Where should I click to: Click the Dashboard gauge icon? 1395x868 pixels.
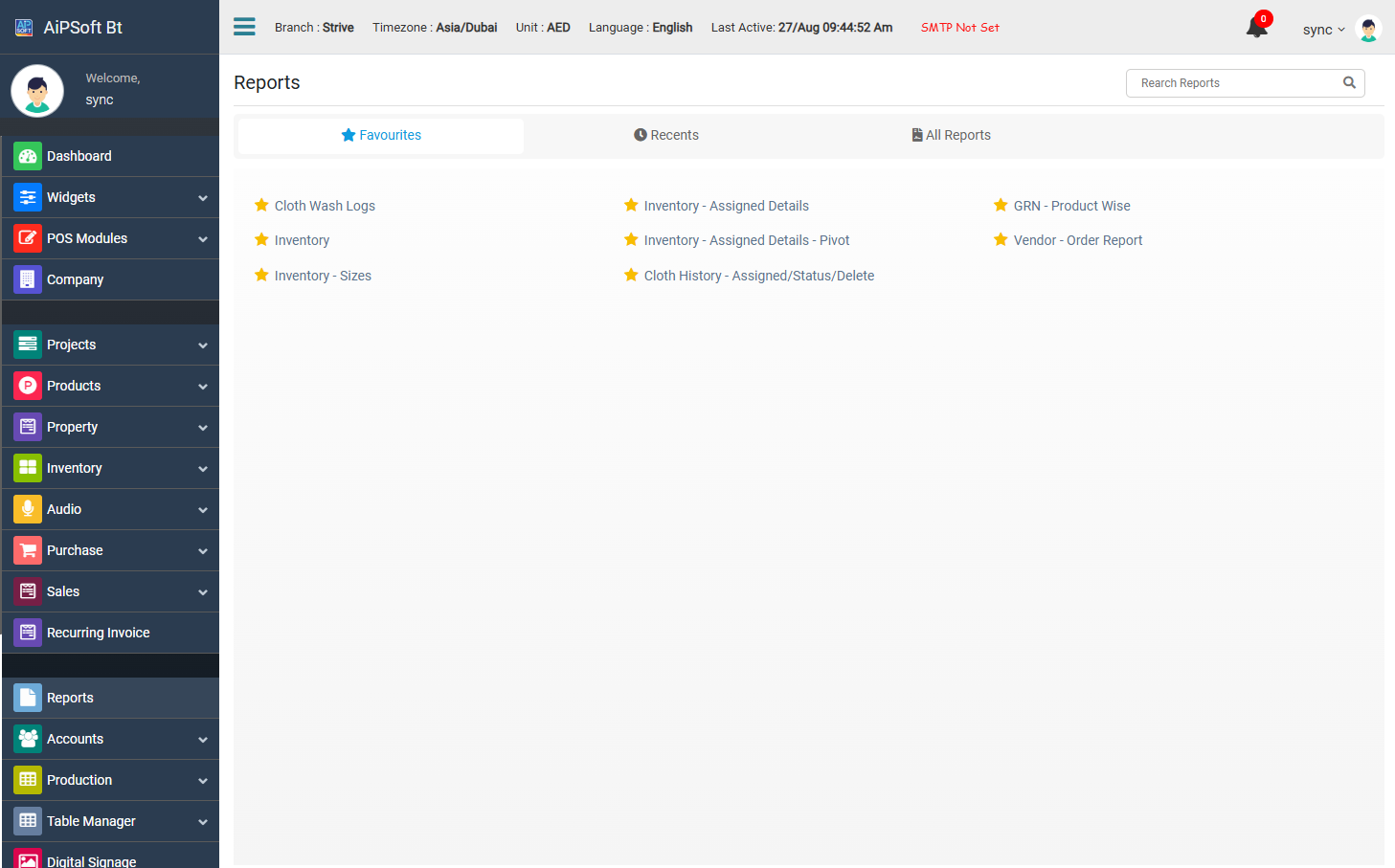point(28,156)
